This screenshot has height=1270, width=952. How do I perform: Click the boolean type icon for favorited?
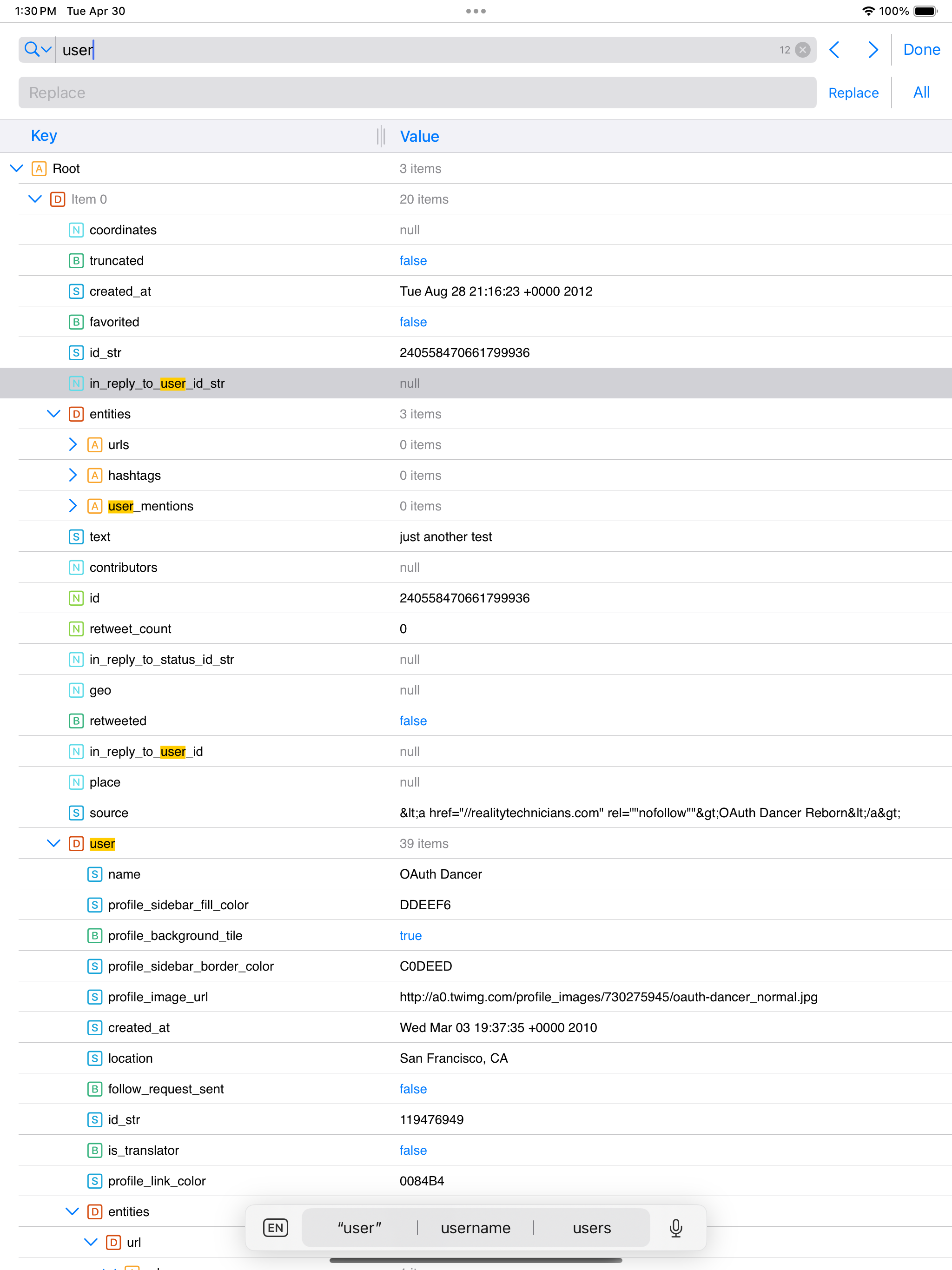coord(76,322)
